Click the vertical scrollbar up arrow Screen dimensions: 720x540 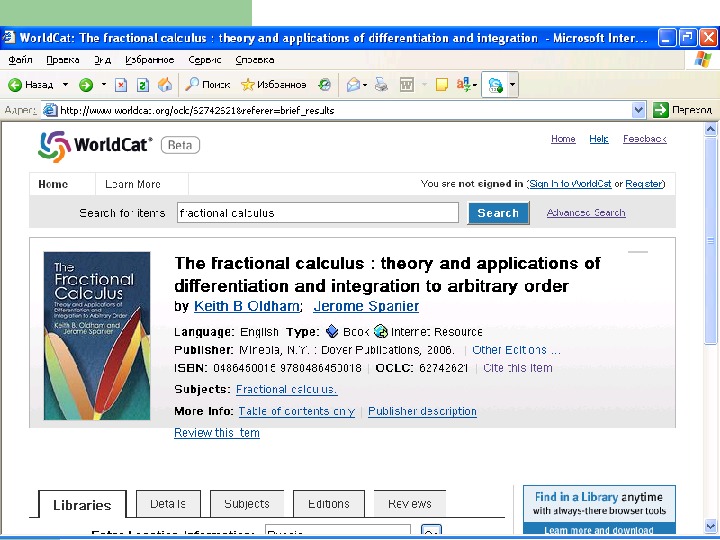(710, 129)
